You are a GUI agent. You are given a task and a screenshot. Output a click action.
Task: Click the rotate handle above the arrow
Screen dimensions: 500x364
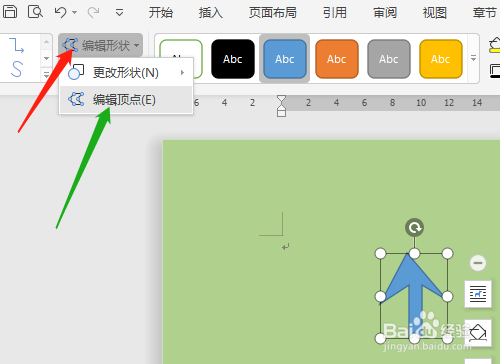click(414, 228)
